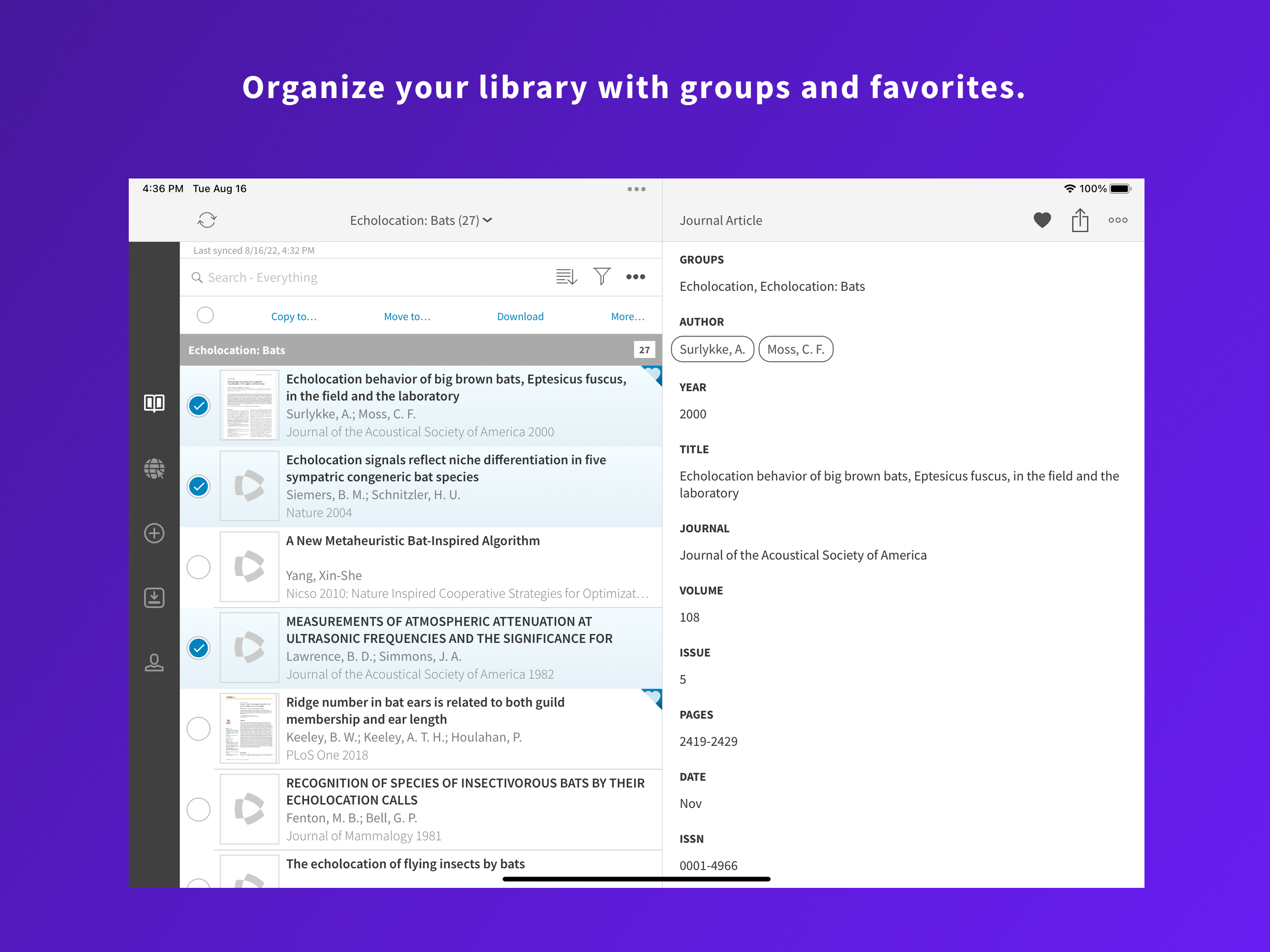Open the list options three-dot menu
Screen dimensions: 1270x952
click(x=635, y=277)
